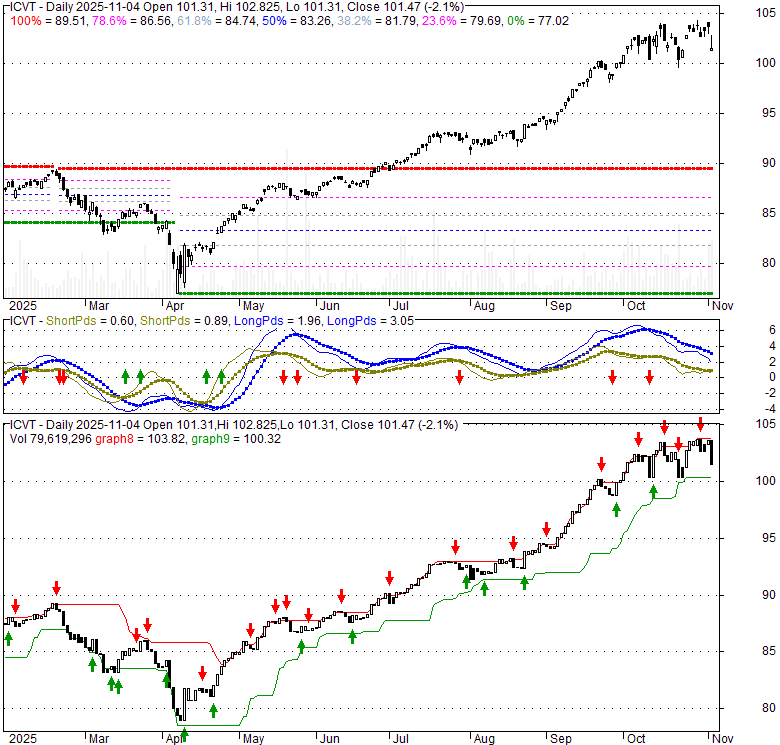
Task: Click 'Close 101.47 (-2.1%)' in the top chart title
Action: tap(405, 7)
